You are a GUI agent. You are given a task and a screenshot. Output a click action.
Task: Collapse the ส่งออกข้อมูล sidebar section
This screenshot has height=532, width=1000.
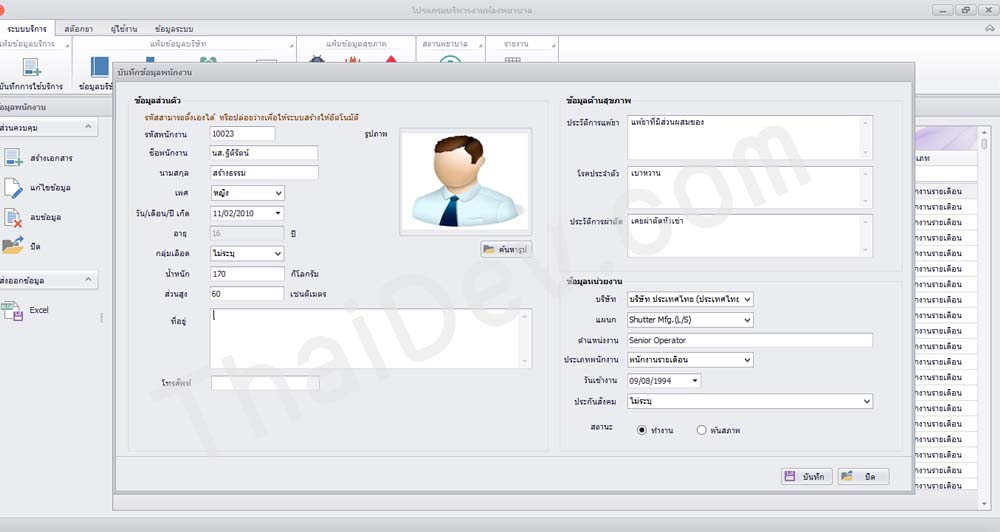click(x=88, y=280)
